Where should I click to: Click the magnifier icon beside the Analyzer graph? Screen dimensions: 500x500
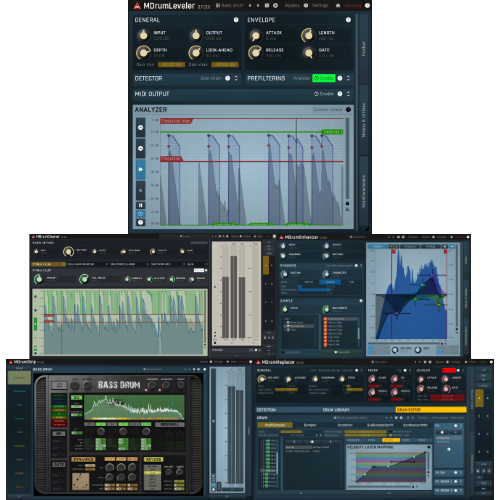tap(347, 210)
